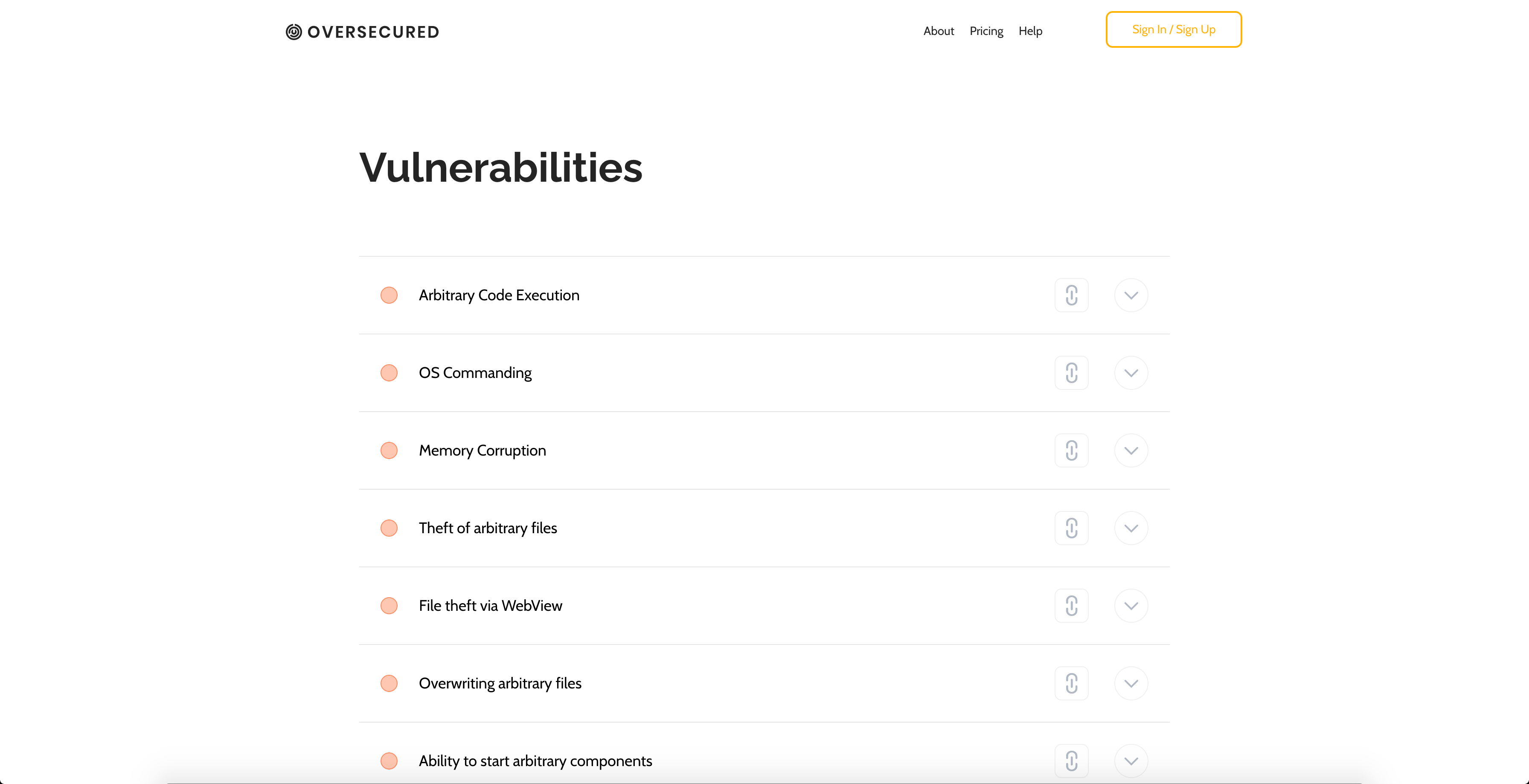Toggle the orange indicator next to OS Commanding
1529x784 pixels.
pos(390,373)
